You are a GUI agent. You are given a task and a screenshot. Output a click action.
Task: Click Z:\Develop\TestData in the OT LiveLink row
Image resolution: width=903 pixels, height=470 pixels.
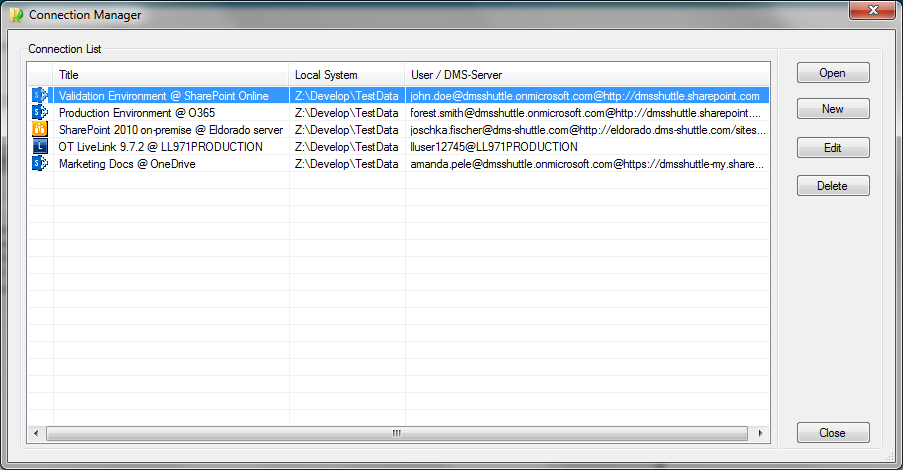(347, 147)
